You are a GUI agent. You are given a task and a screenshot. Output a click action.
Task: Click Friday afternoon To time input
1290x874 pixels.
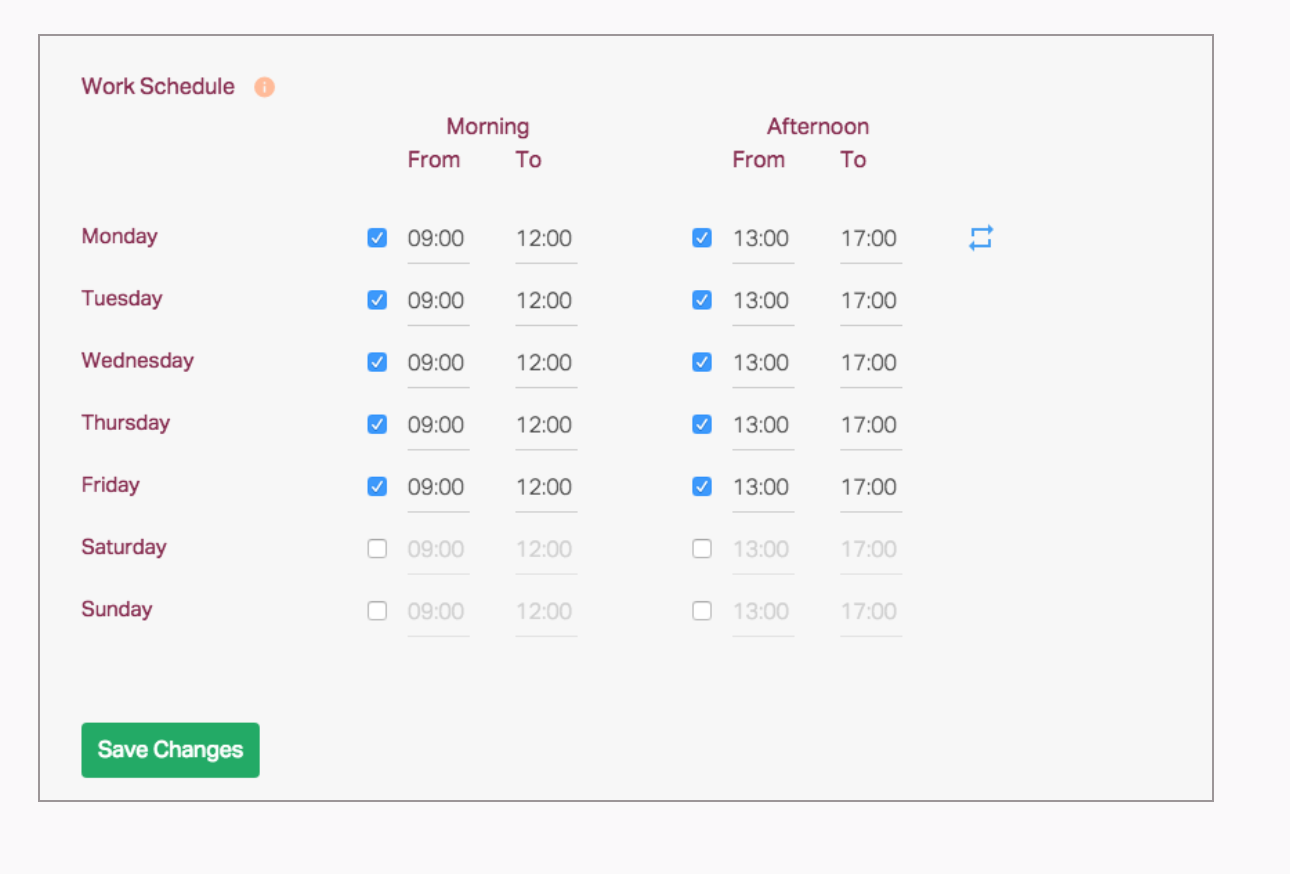point(871,488)
